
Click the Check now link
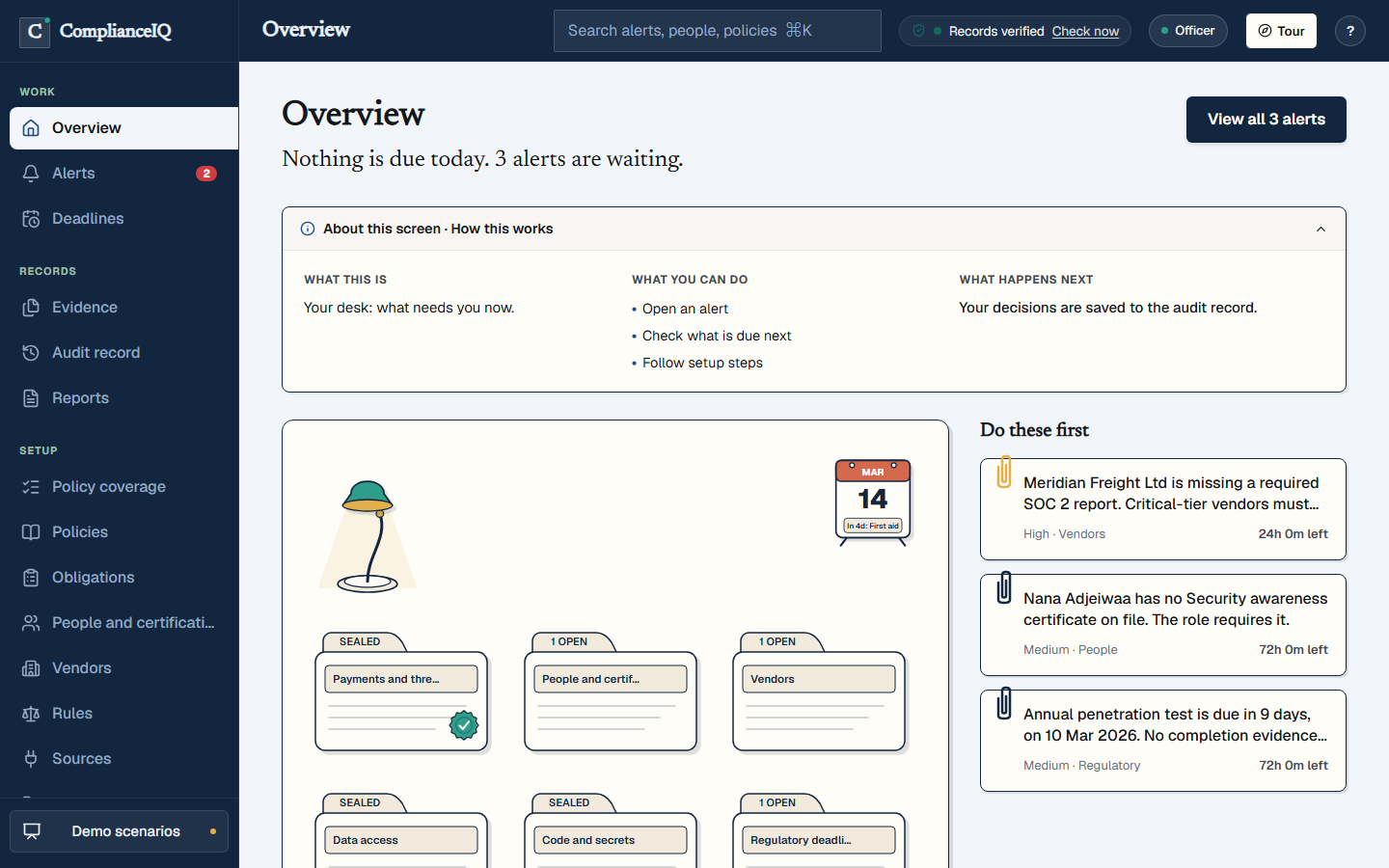(1085, 31)
